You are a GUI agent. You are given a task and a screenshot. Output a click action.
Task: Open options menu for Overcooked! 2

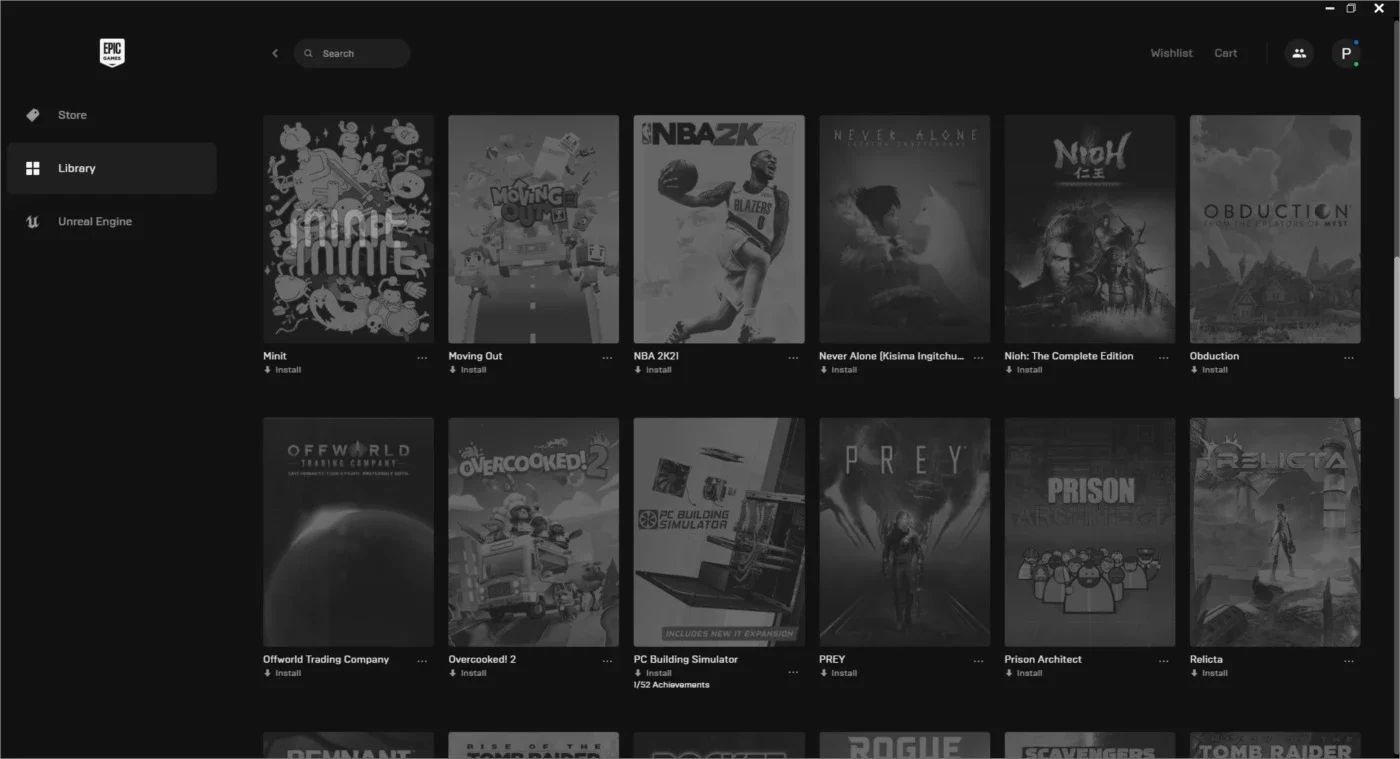tap(607, 661)
